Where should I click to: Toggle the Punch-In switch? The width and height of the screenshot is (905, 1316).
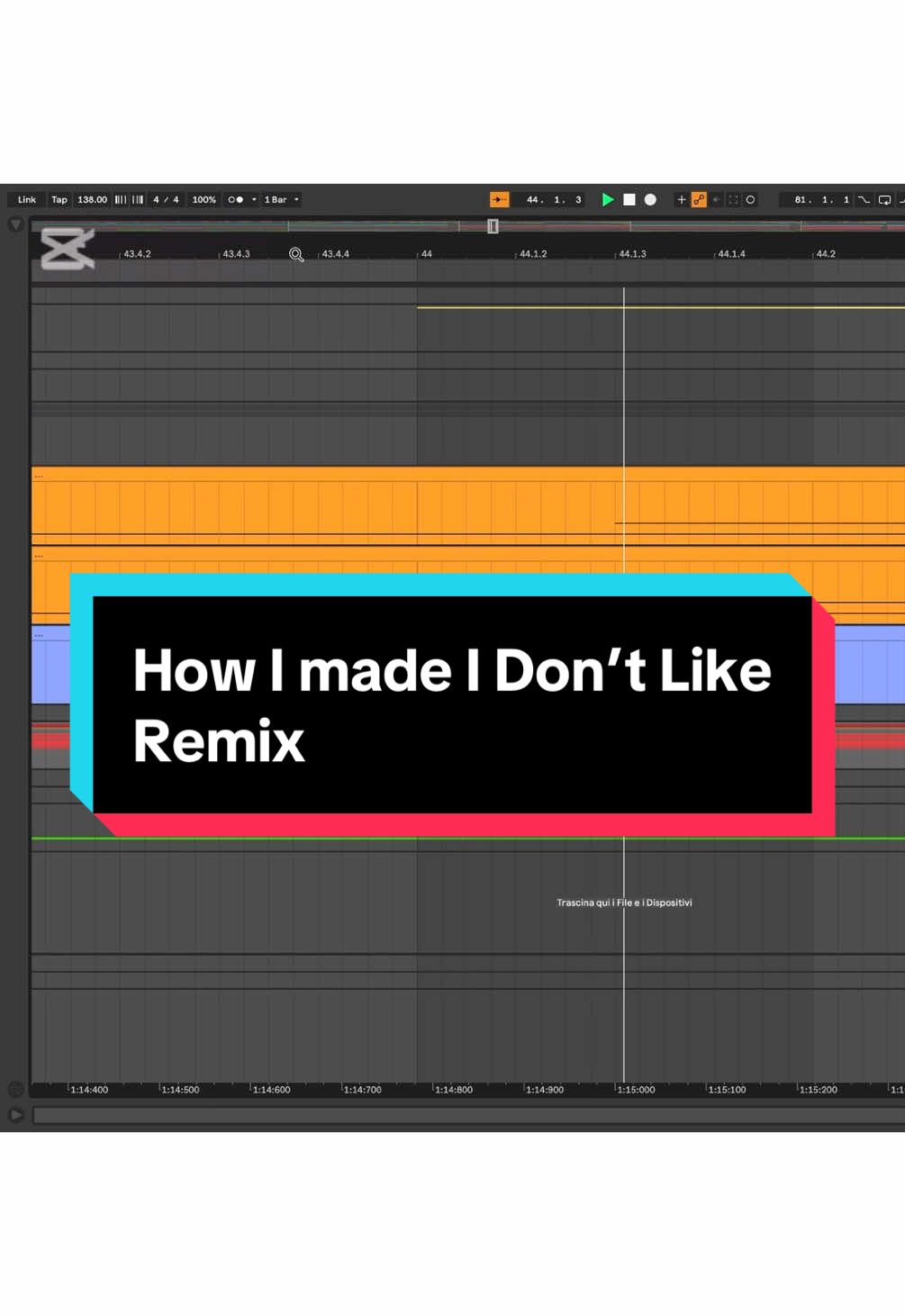(864, 200)
